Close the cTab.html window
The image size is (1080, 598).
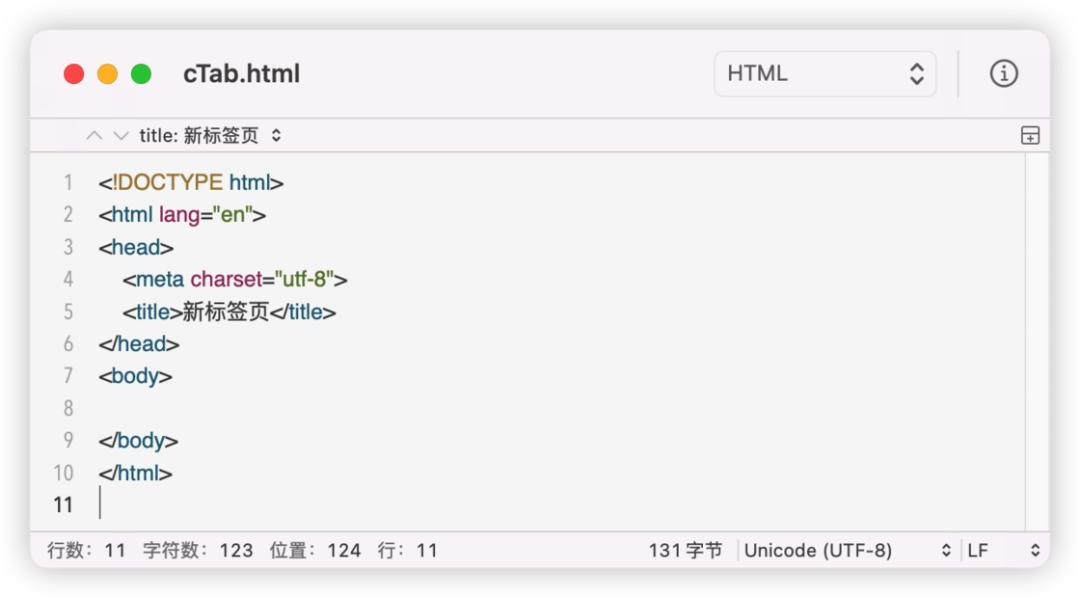click(74, 74)
